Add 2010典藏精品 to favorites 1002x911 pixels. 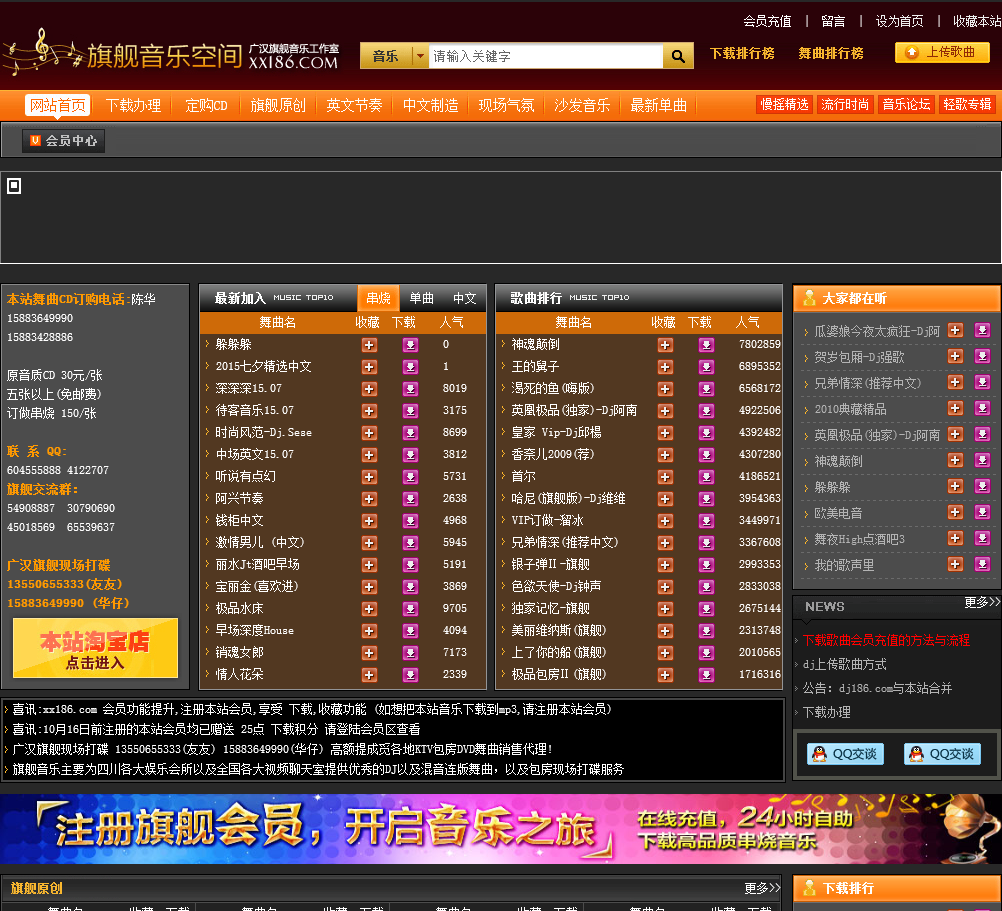coord(955,408)
